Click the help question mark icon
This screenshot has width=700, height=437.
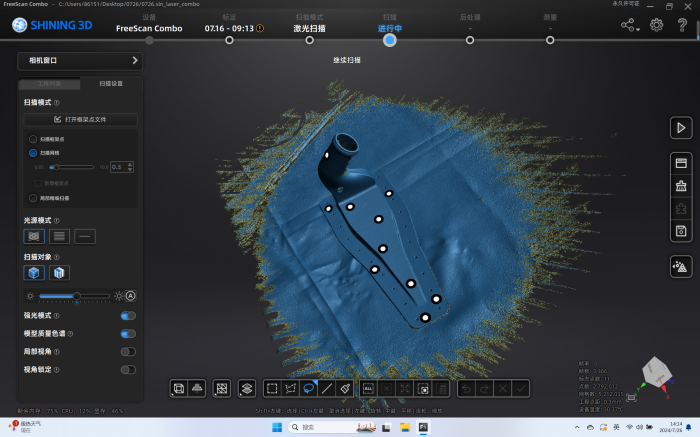pos(681,25)
